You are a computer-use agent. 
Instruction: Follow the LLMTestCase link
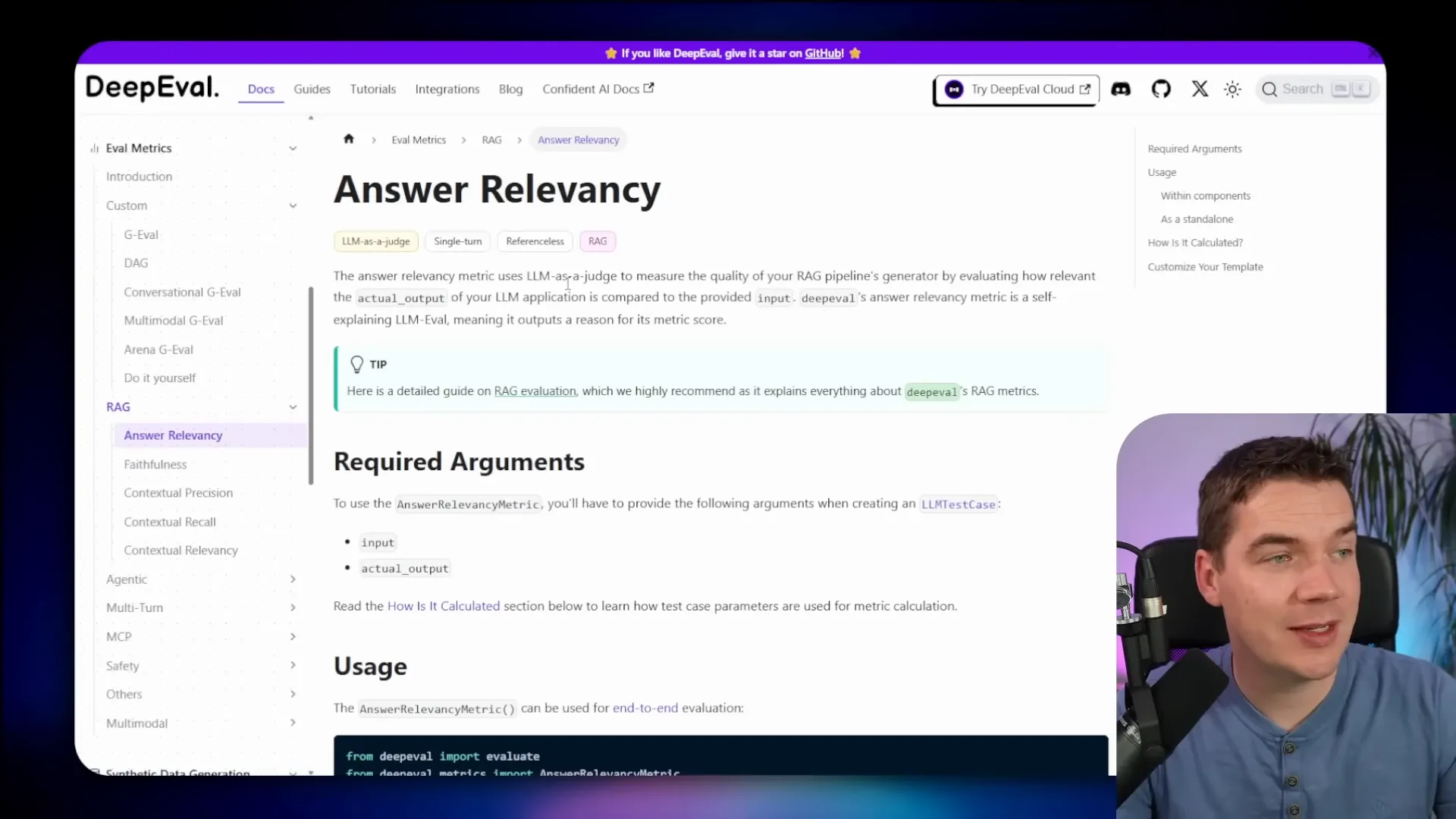[x=958, y=504]
